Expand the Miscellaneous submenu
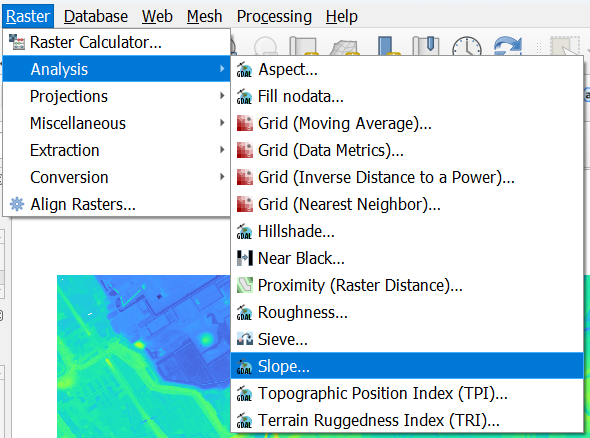 point(116,123)
